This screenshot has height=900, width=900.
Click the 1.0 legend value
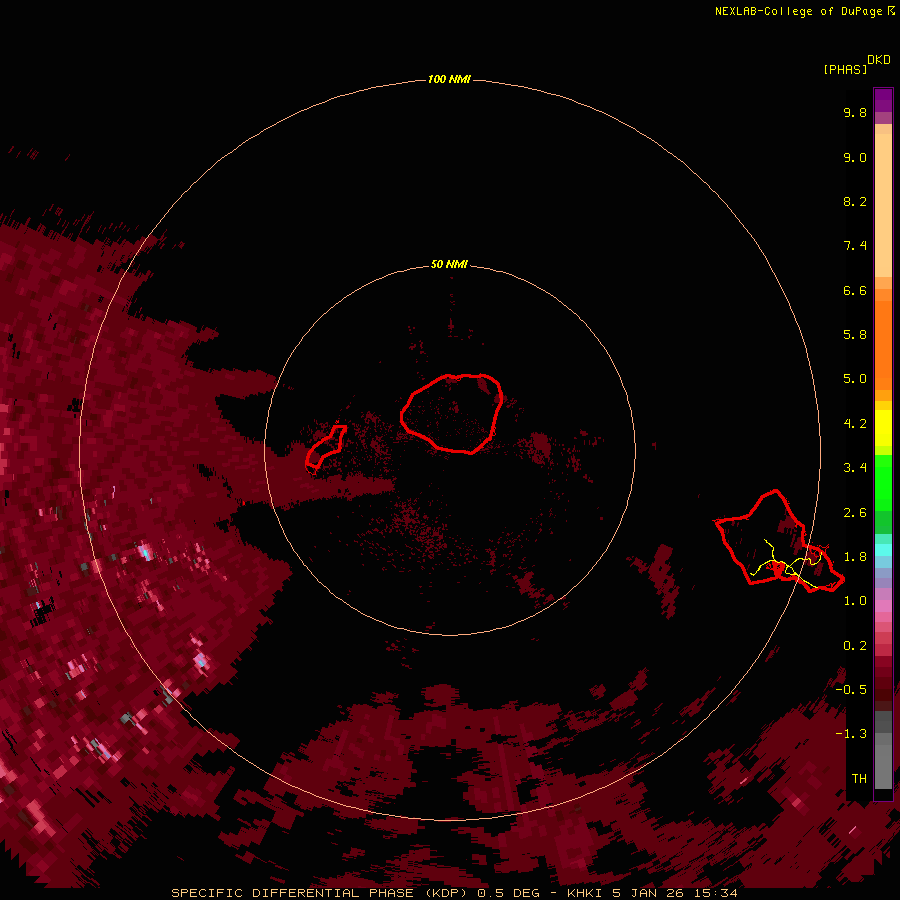point(855,601)
